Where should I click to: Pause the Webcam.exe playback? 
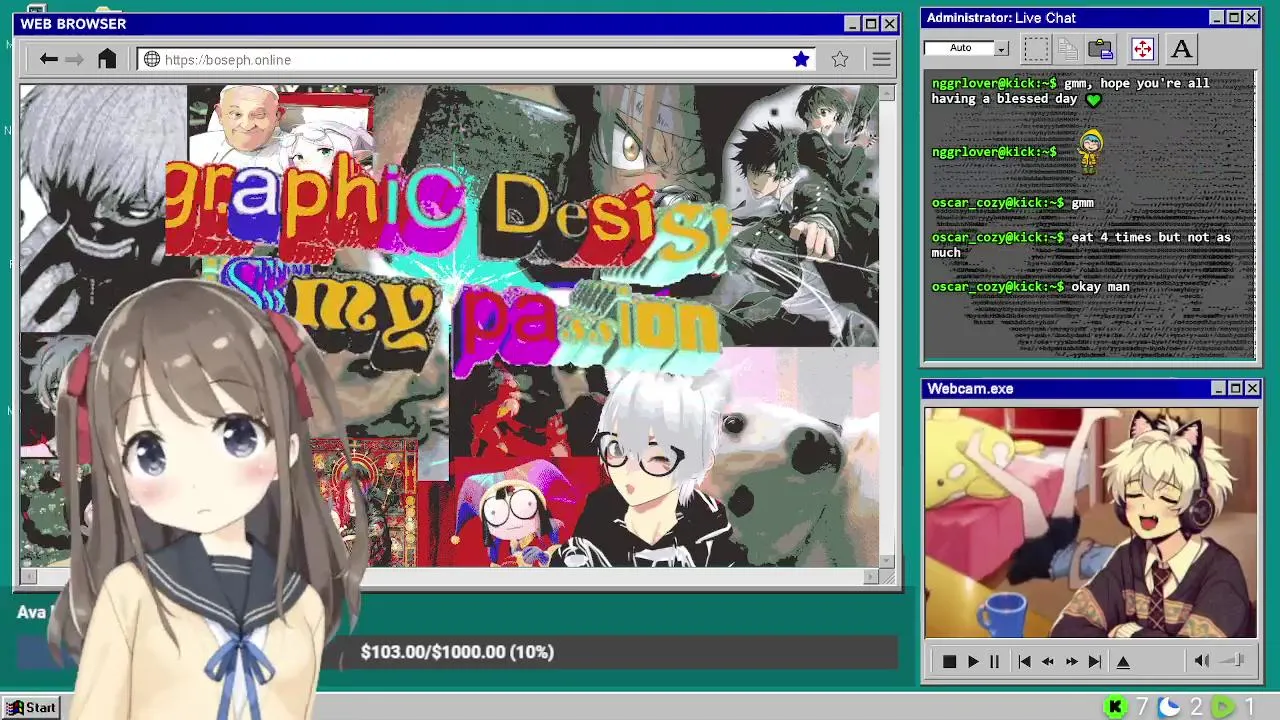coord(994,662)
